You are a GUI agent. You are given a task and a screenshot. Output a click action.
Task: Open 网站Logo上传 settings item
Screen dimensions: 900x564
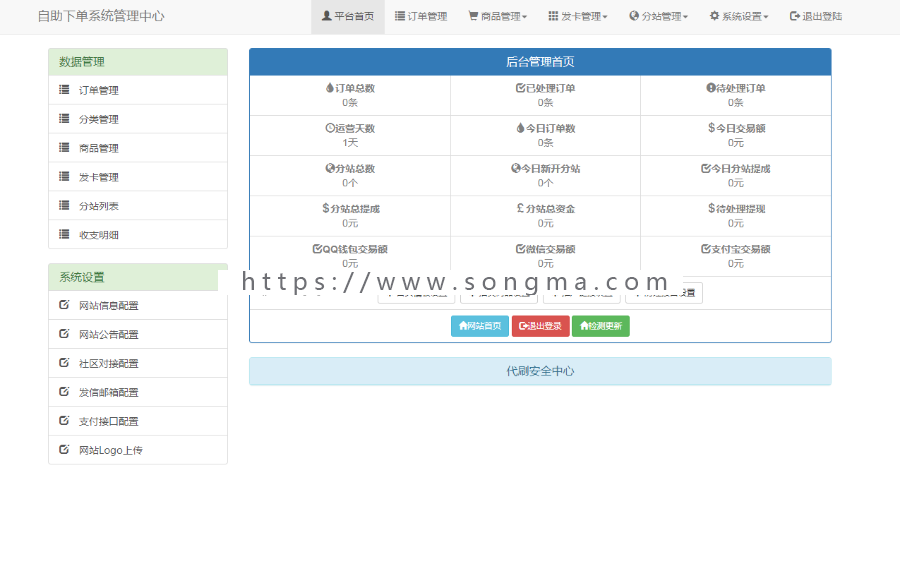(138, 450)
